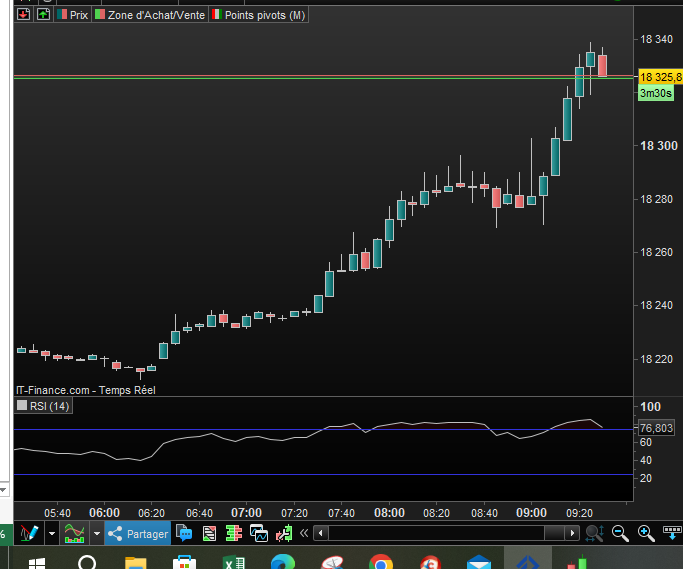Open Microsoft Edge from taskbar

(x=283, y=562)
